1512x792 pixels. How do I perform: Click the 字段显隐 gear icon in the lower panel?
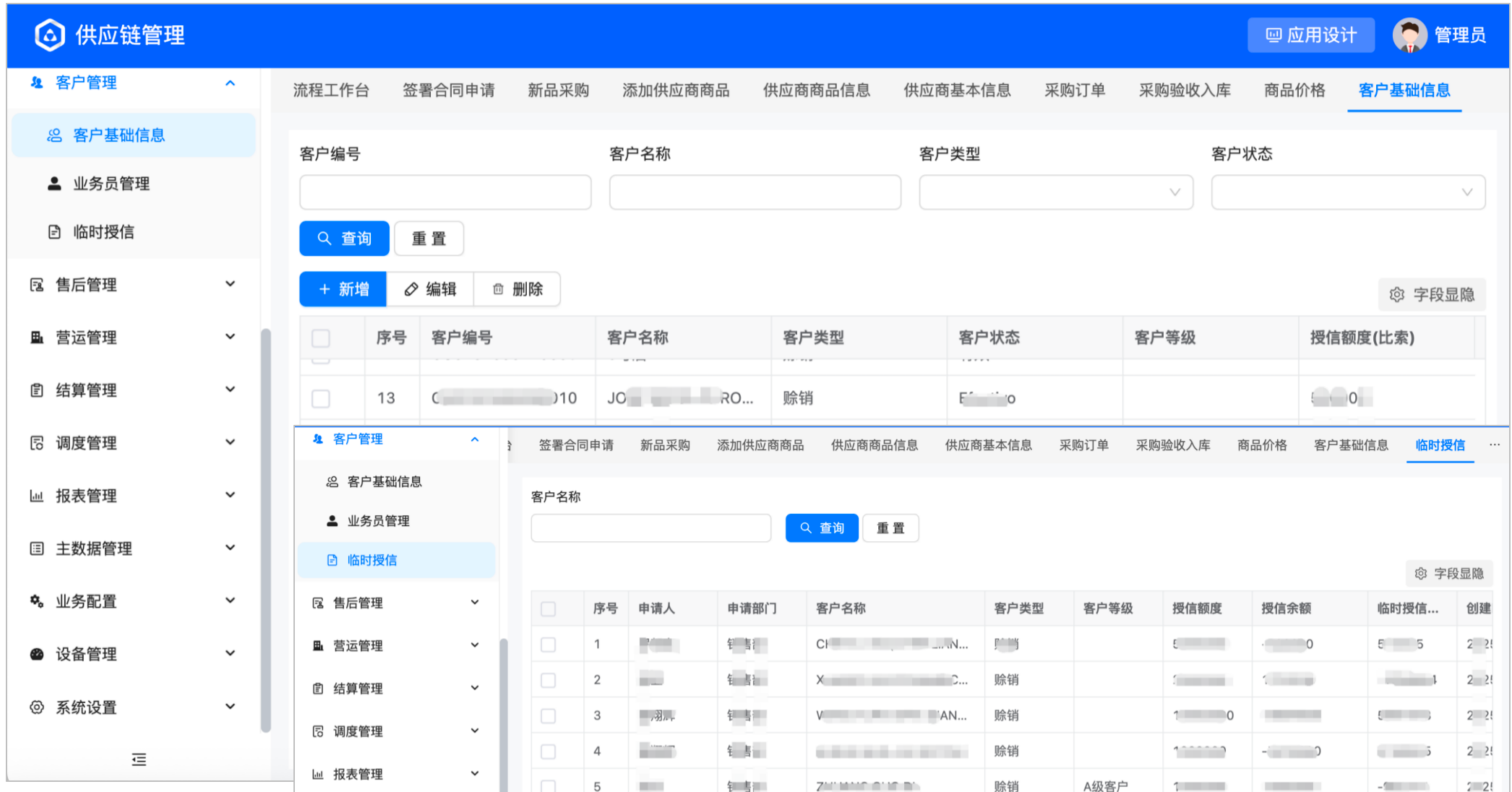(x=1420, y=573)
